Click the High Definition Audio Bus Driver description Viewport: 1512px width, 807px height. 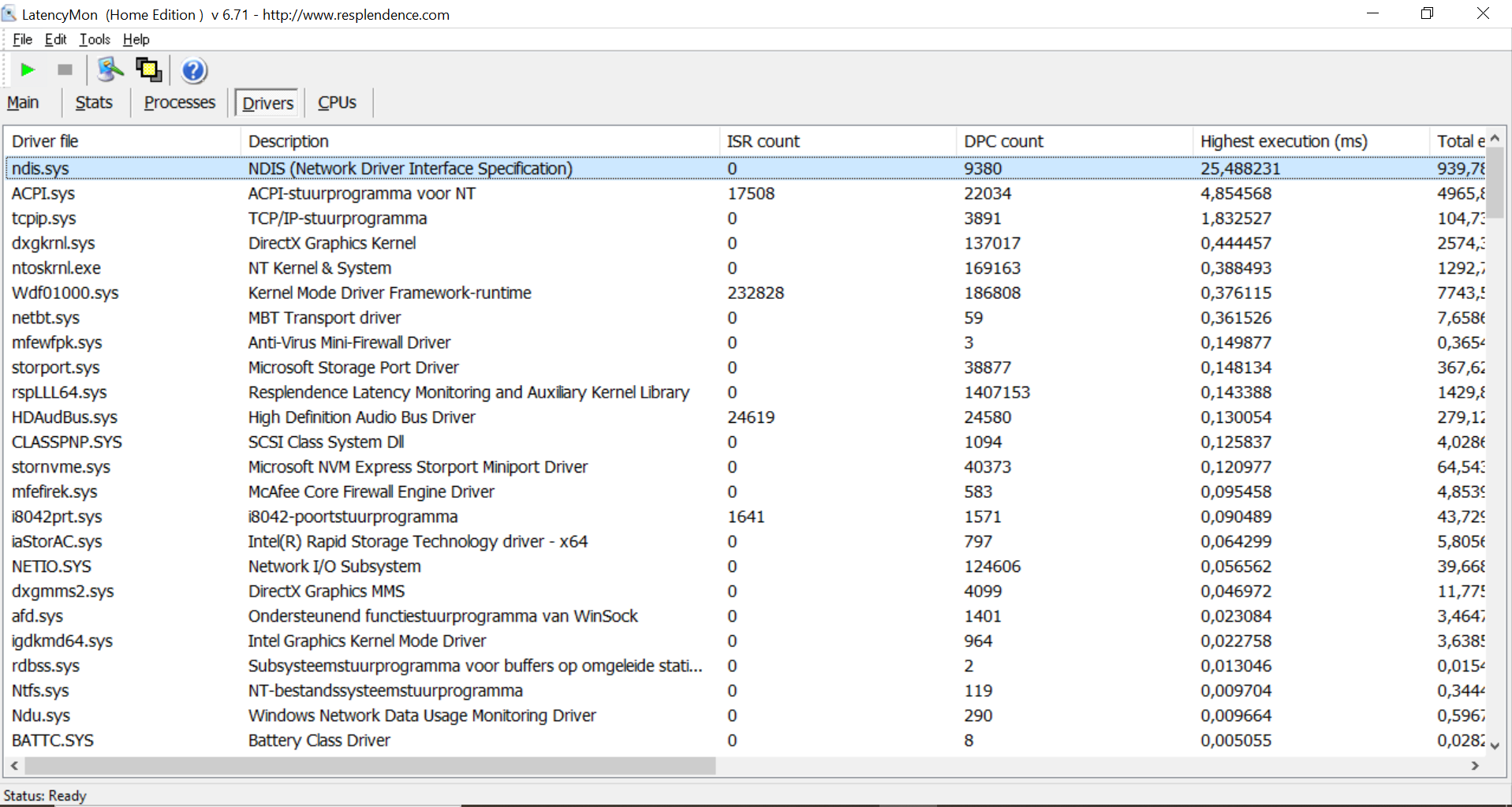pos(362,417)
